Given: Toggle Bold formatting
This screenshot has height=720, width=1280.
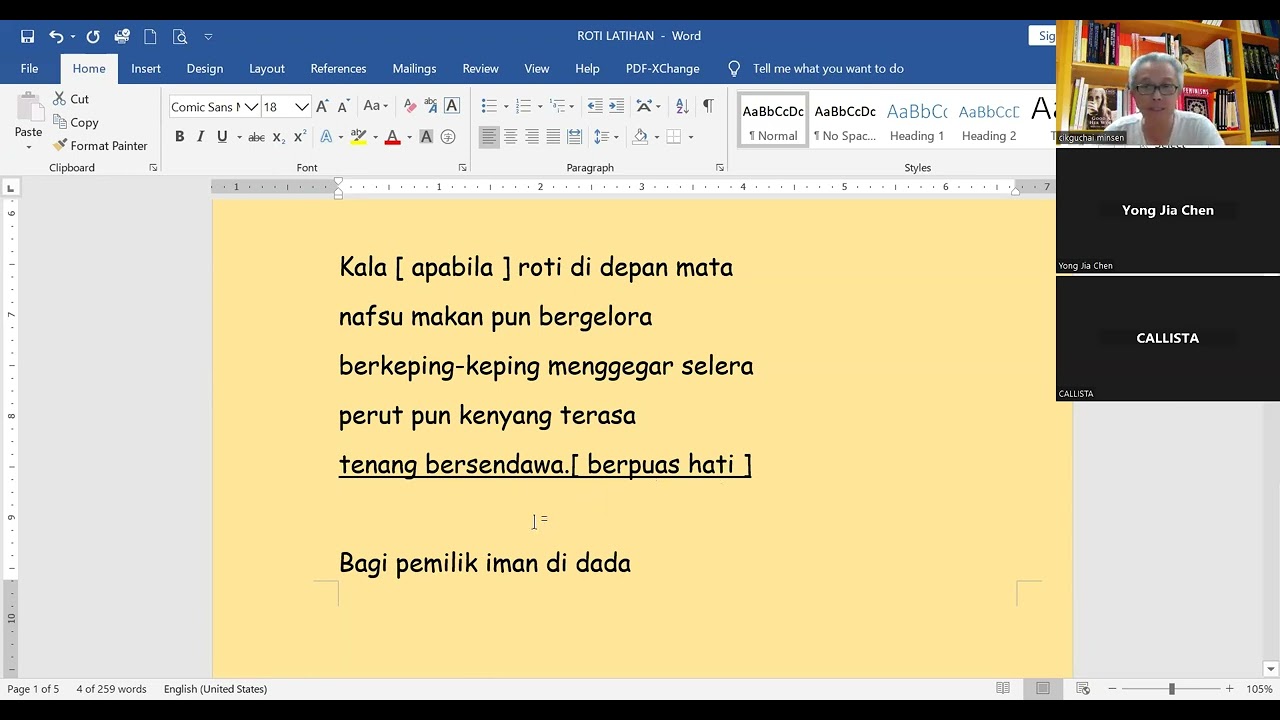Looking at the screenshot, I should click(179, 137).
